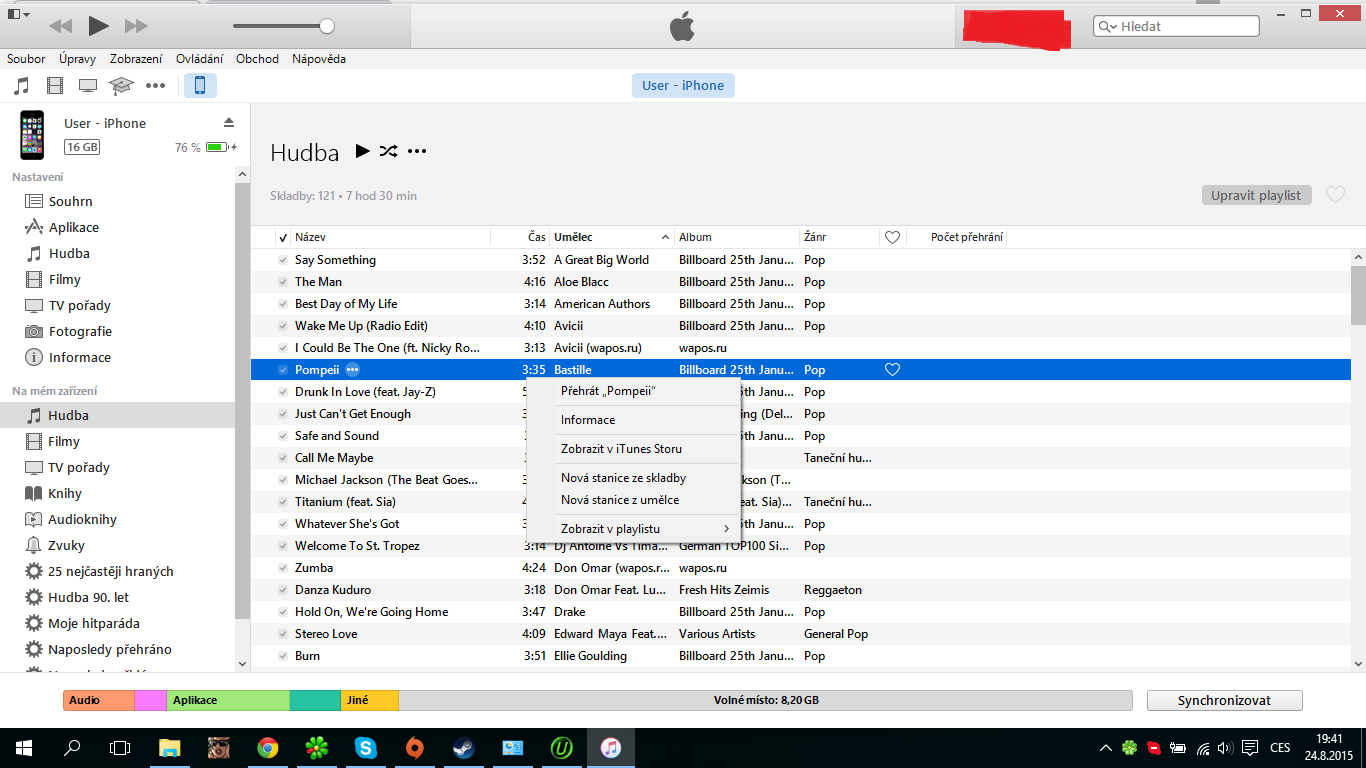Screen dimensions: 1366x768
Task: Open the Movies library film icon
Action: [x=55, y=85]
